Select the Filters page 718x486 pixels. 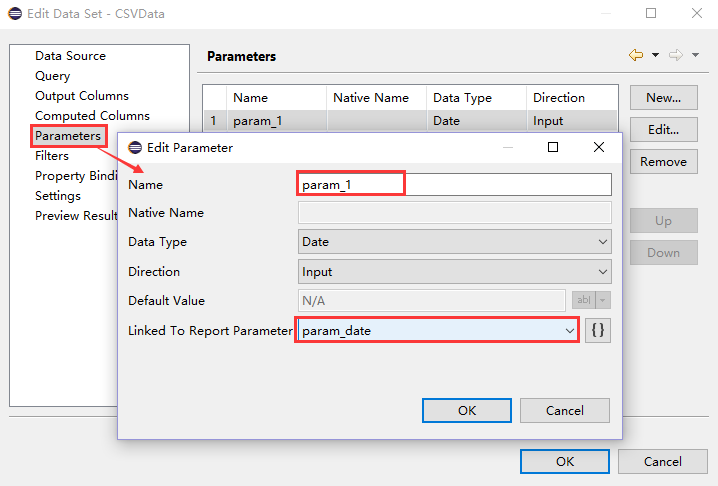(x=52, y=156)
